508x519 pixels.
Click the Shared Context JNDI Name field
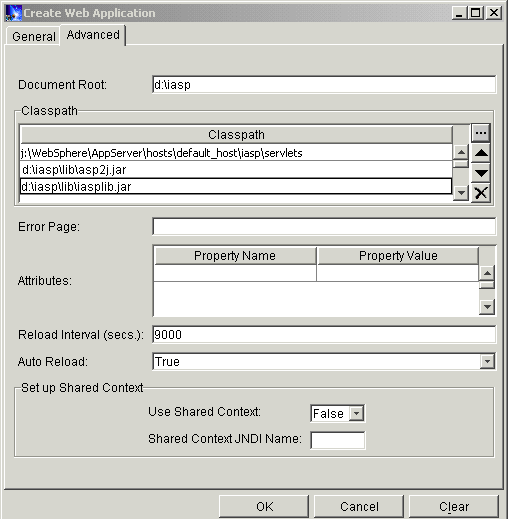point(338,440)
